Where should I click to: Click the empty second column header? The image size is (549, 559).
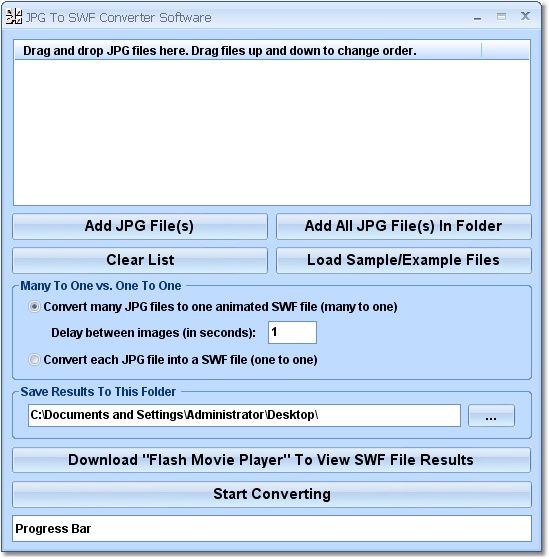tap(506, 51)
